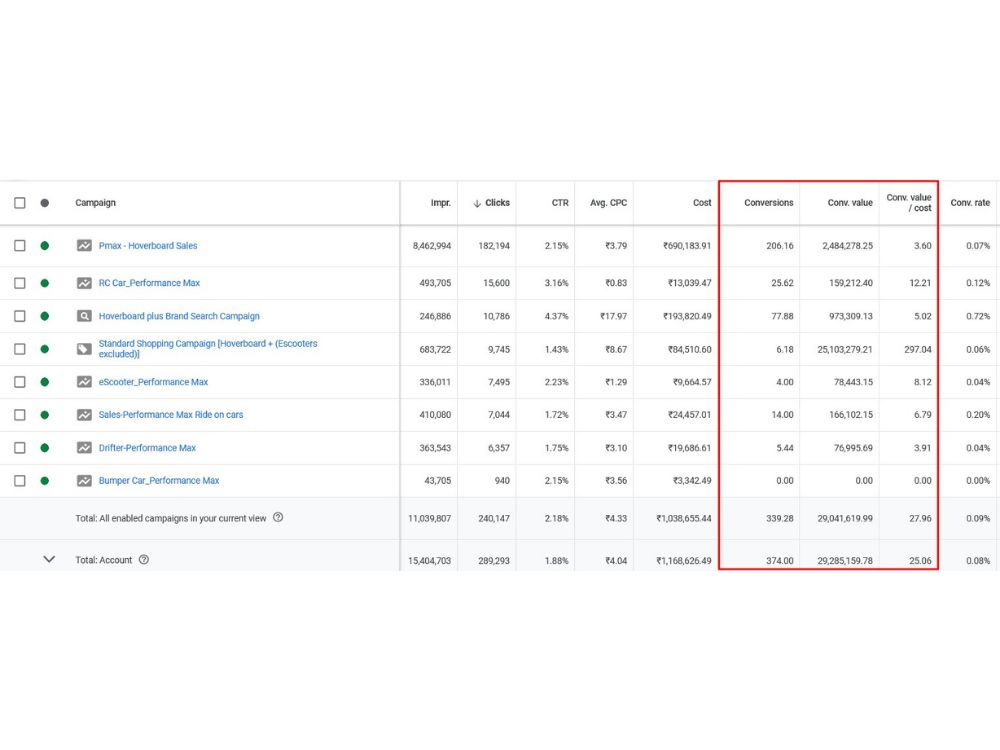Click the Shopping tag icon beside Standard Shopping Campaign
The image size is (1000, 750).
(x=84, y=349)
